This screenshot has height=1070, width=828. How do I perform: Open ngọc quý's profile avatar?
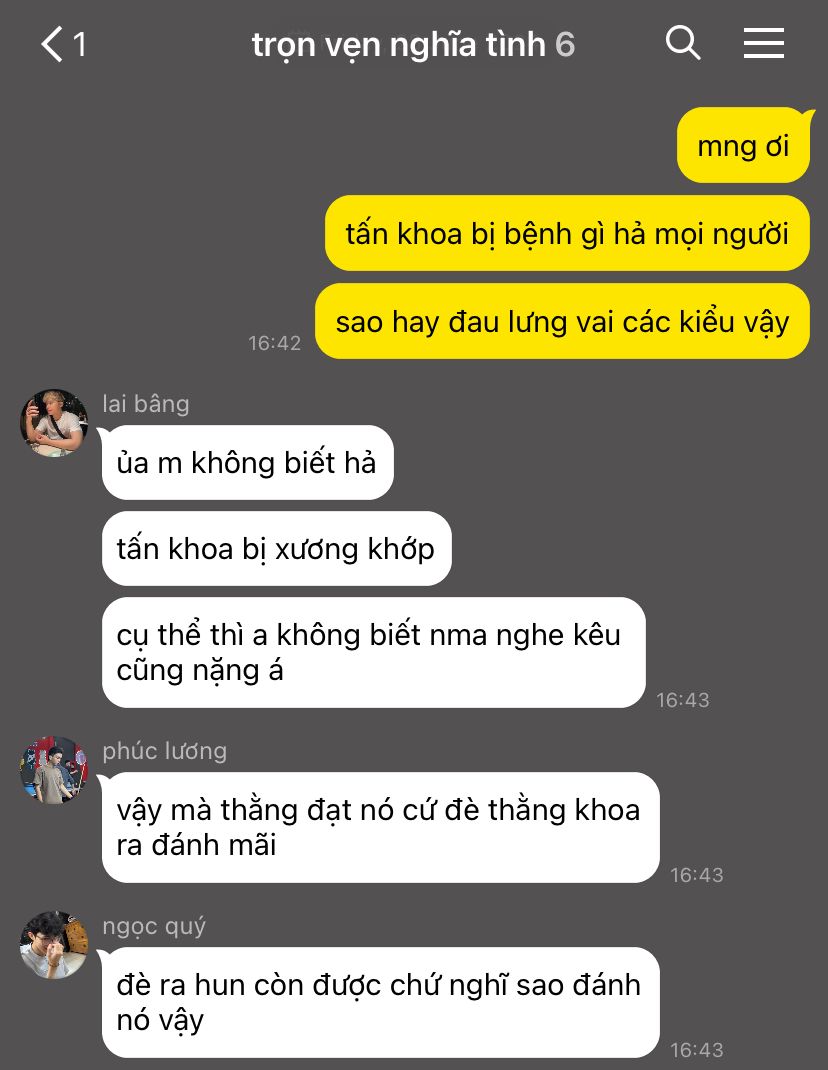click(54, 945)
